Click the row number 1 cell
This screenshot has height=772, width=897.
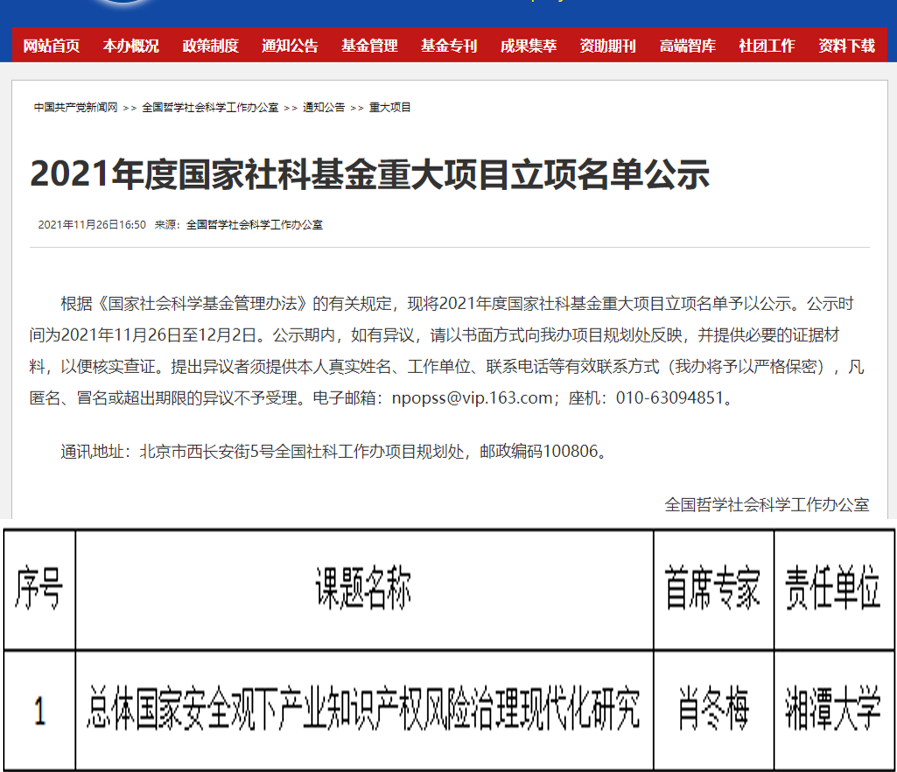coord(39,710)
